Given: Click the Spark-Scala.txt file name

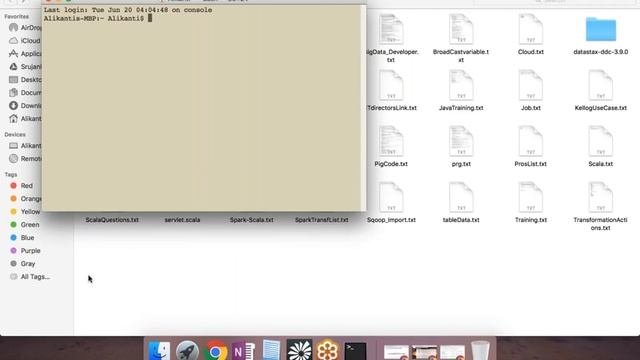Looking at the screenshot, I should point(251,220).
